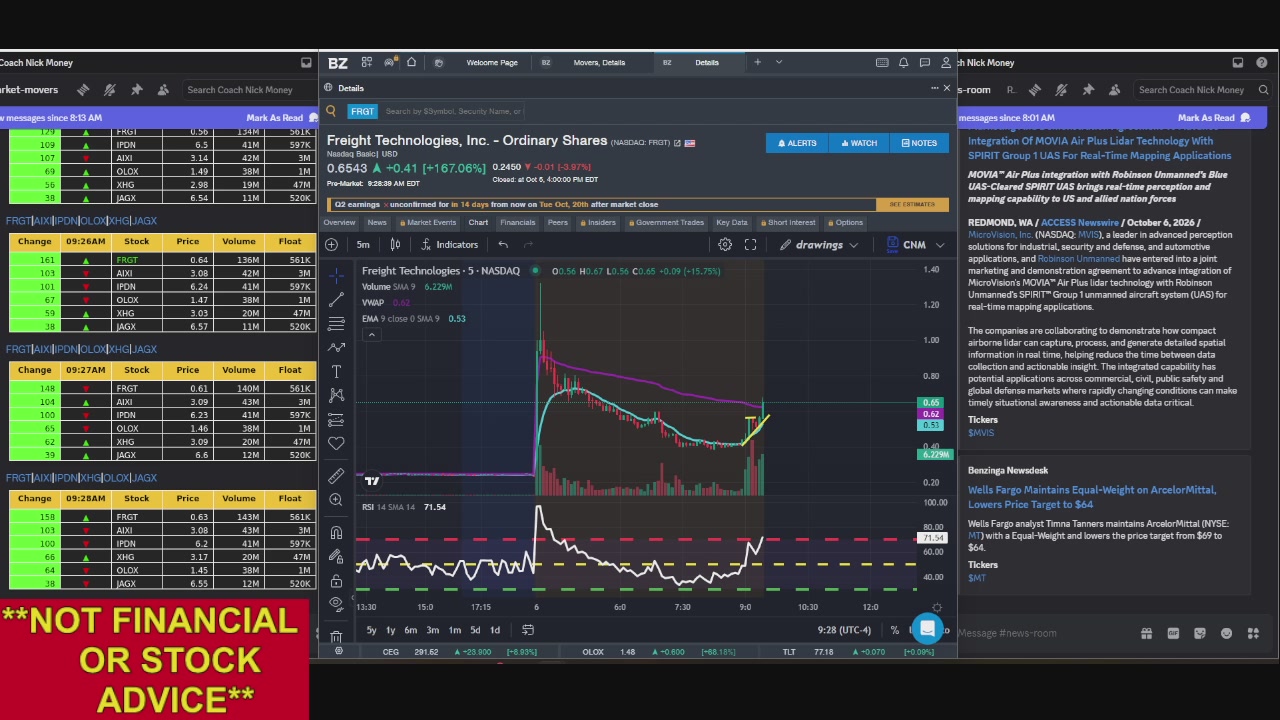The image size is (1280, 720).
Task: Remove drawings with the trash icon
Action: coord(336,636)
